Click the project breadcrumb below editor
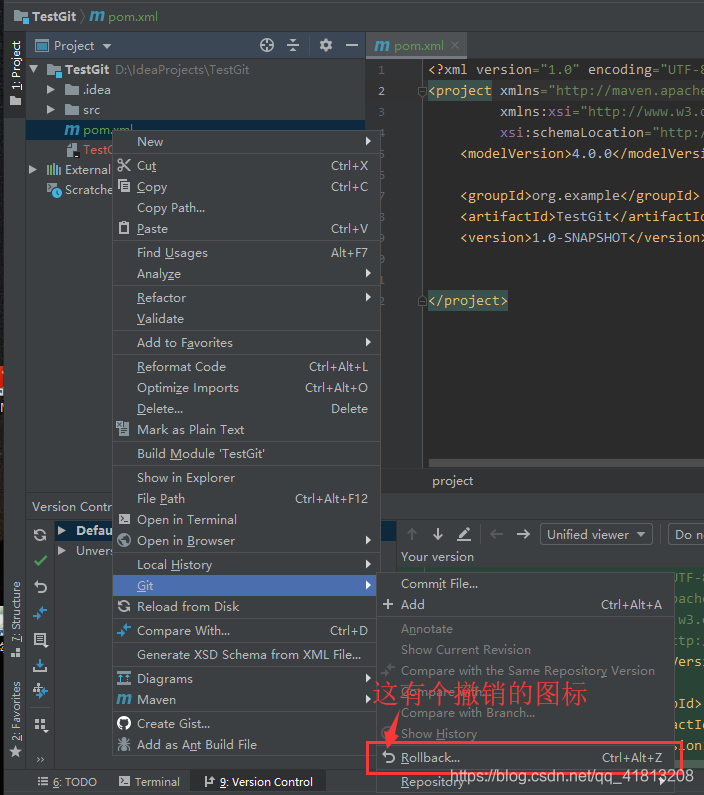The width and height of the screenshot is (704, 795). [x=453, y=481]
